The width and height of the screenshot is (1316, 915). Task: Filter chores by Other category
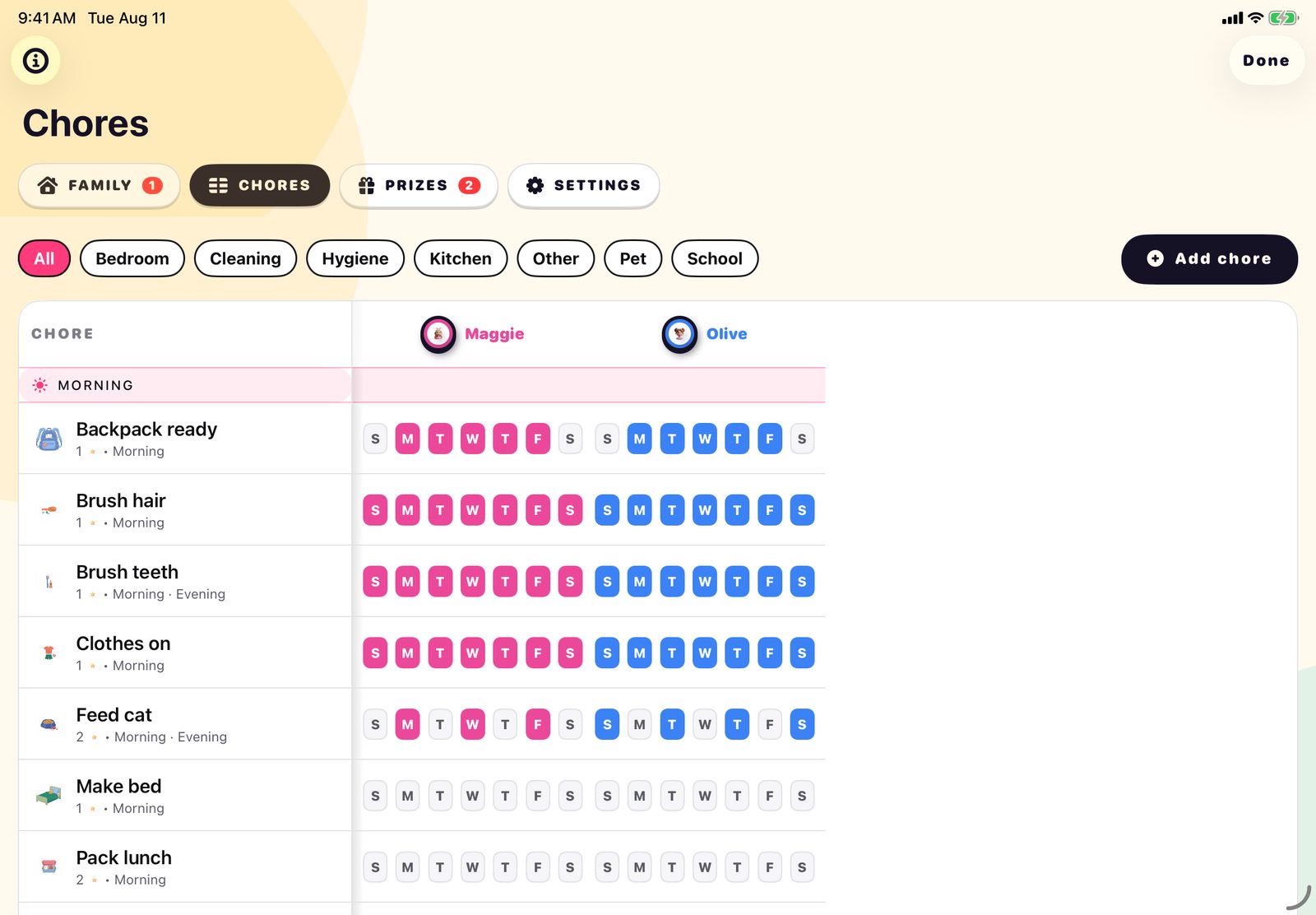click(x=556, y=258)
